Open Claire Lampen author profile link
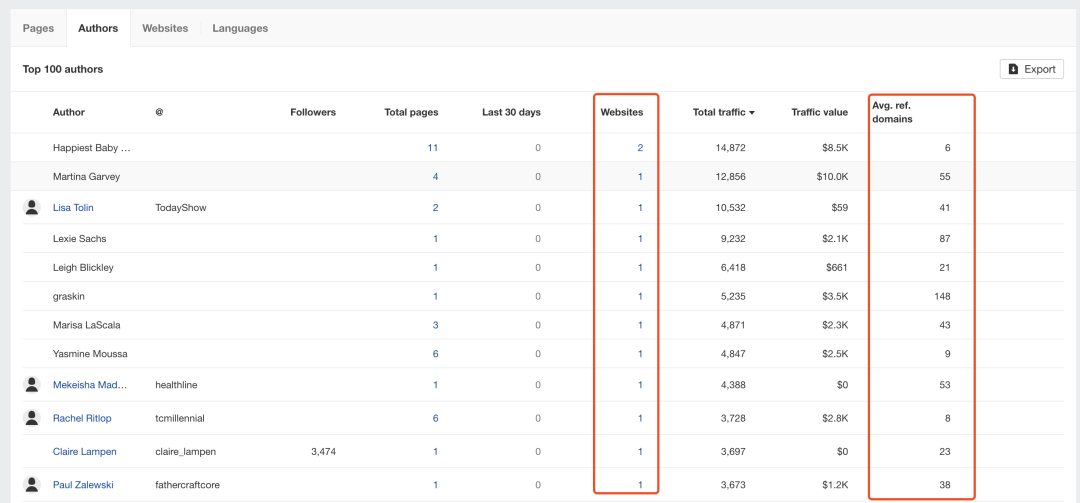Viewport: 1080px width, 503px height. (x=83, y=452)
